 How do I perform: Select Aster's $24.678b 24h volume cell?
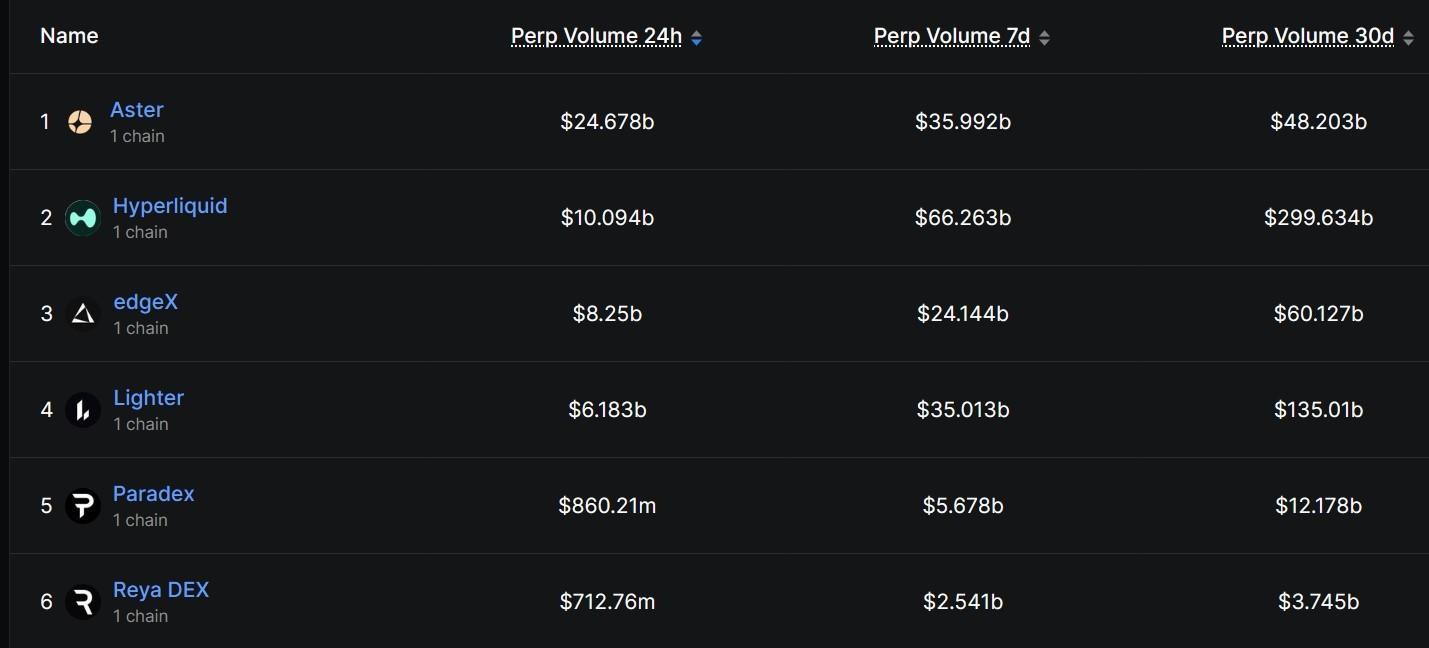pyautogui.click(x=607, y=122)
